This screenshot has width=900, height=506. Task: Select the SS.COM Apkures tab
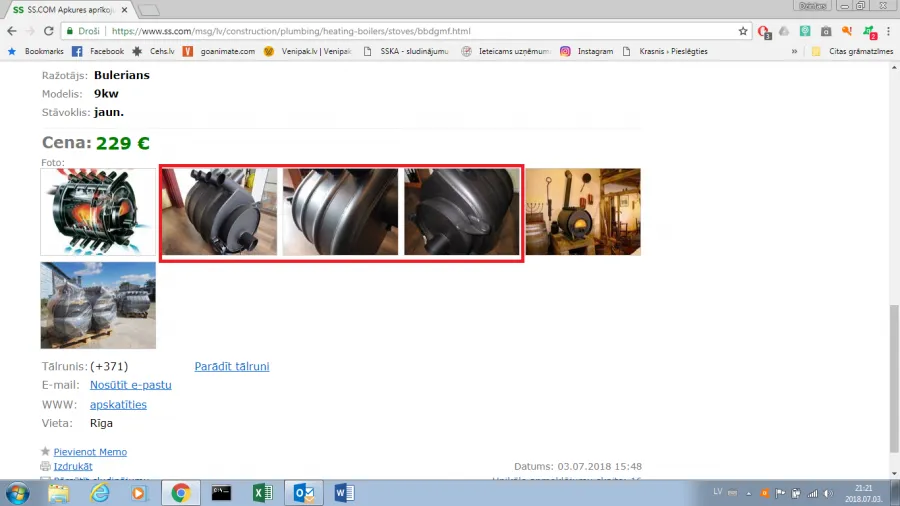coord(69,10)
